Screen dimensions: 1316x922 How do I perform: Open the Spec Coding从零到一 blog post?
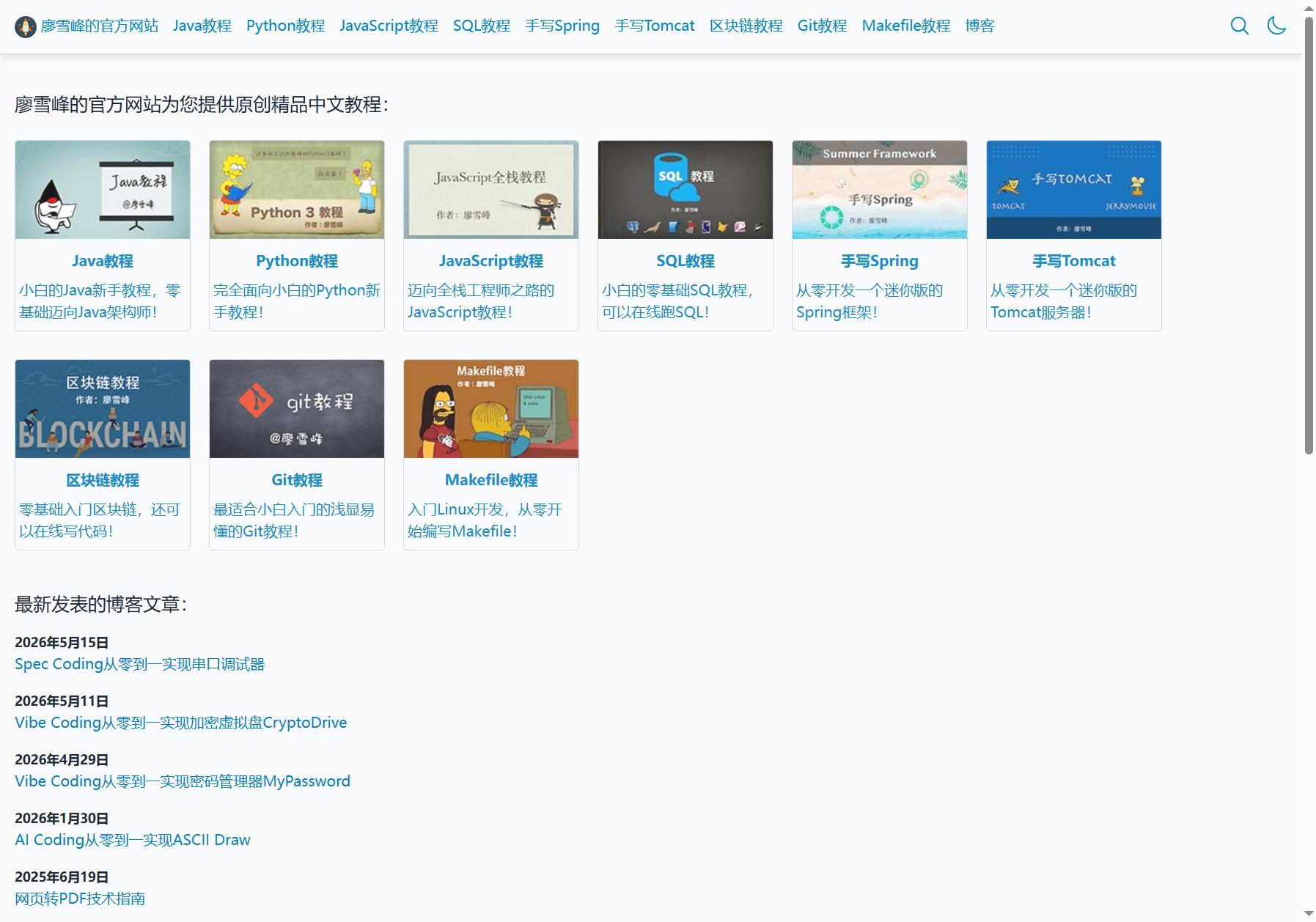pyautogui.click(x=140, y=664)
